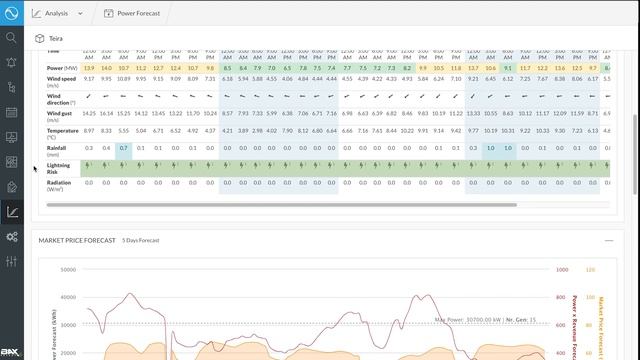Viewport: 640px width, 360px height.
Task: Click the Radiation row label
Action: tap(59, 186)
